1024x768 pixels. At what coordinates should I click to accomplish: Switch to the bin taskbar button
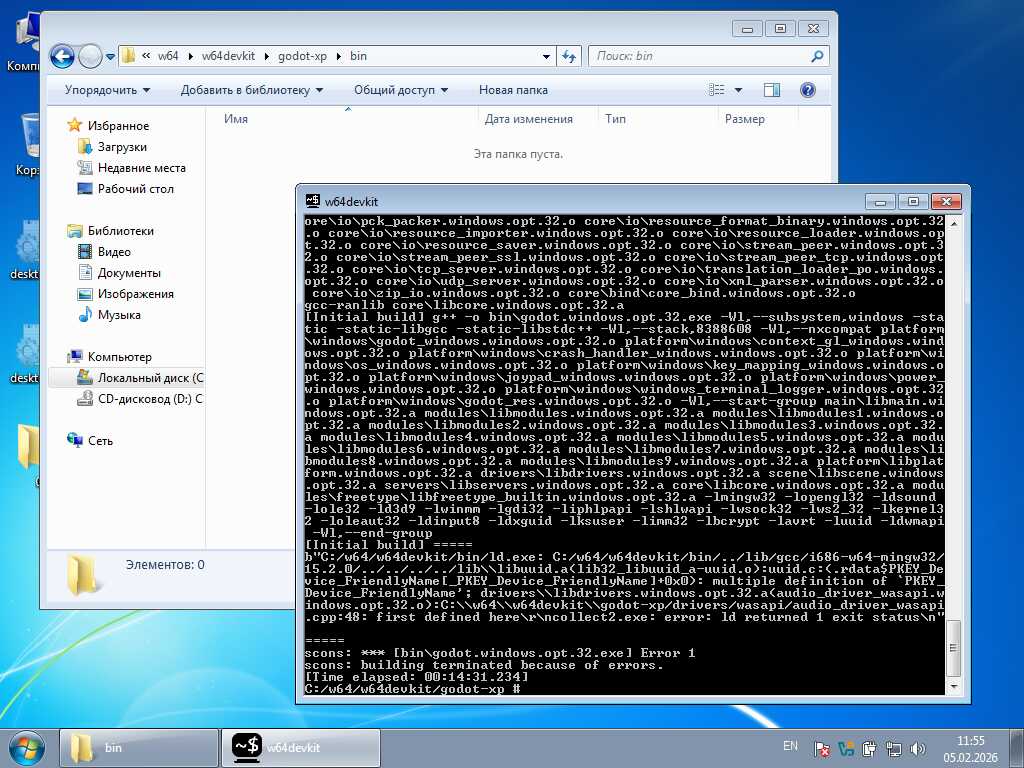click(138, 748)
